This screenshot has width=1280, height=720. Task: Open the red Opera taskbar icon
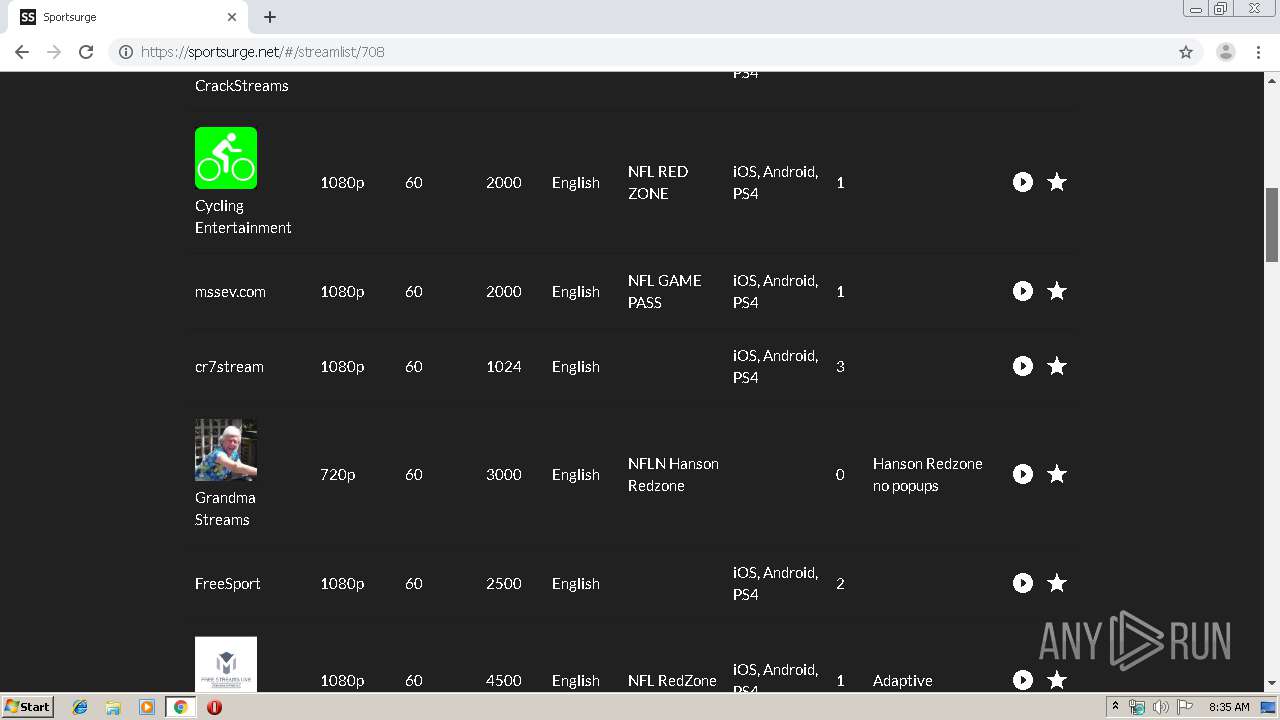214,707
